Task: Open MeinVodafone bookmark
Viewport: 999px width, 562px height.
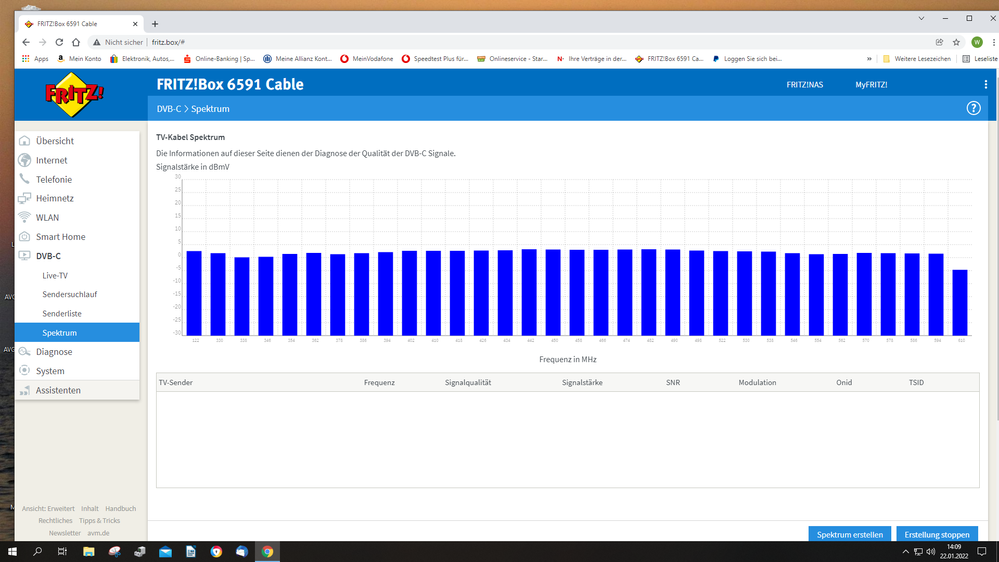Action: tap(367, 59)
